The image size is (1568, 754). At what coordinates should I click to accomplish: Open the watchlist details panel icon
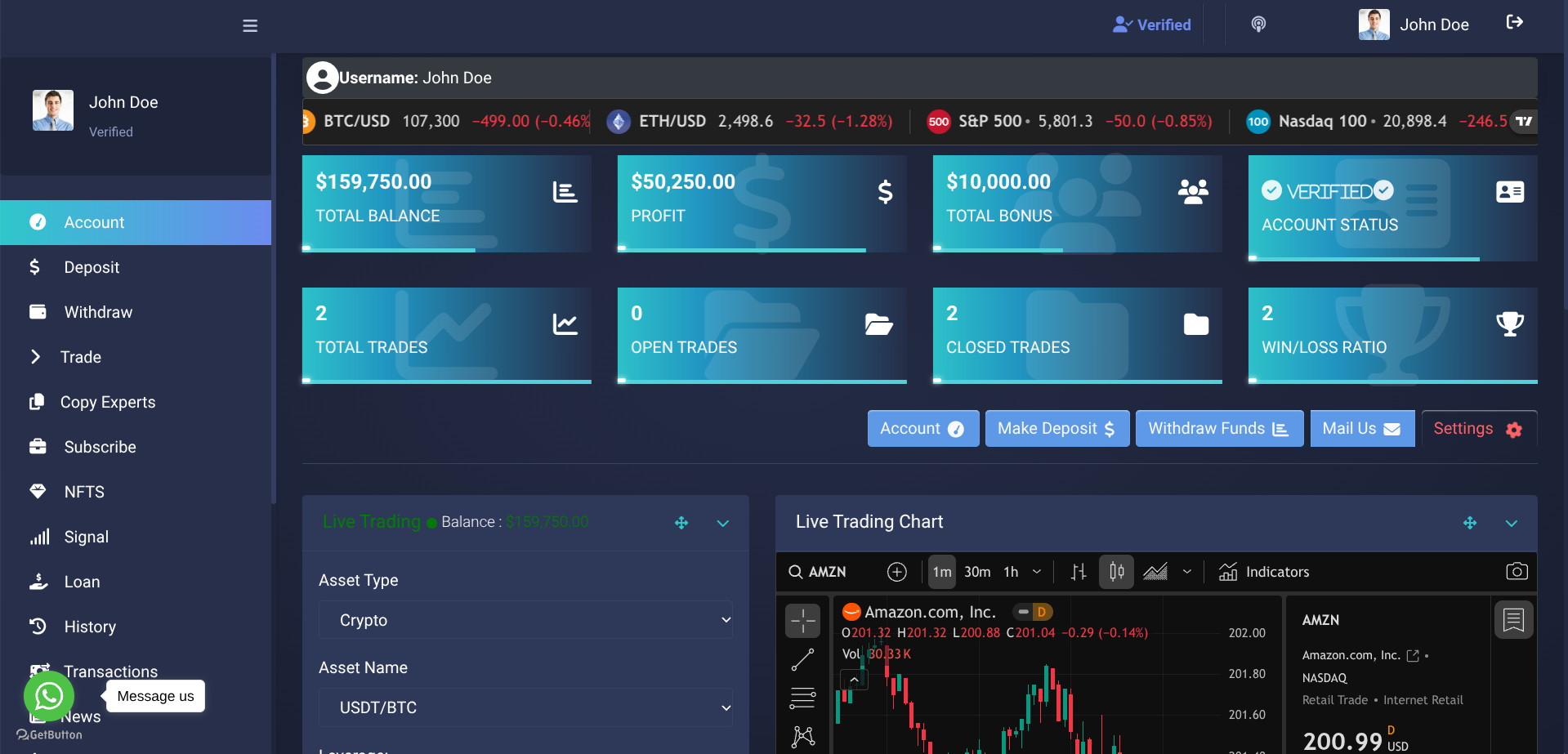coord(1513,621)
